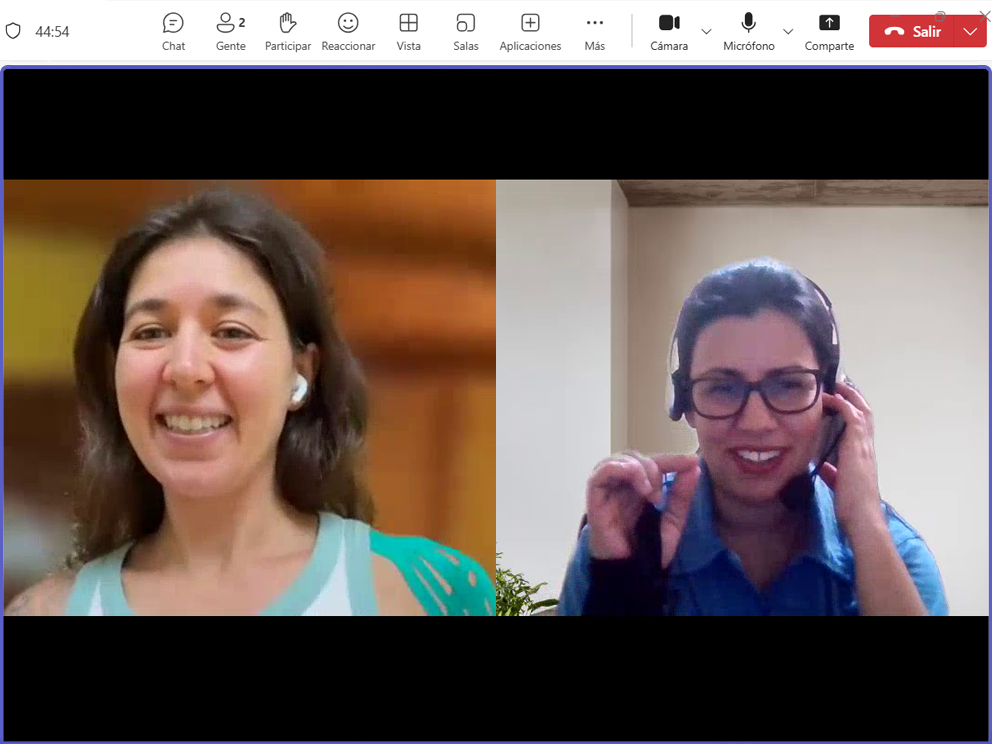Open the Más options menu

pos(595,32)
